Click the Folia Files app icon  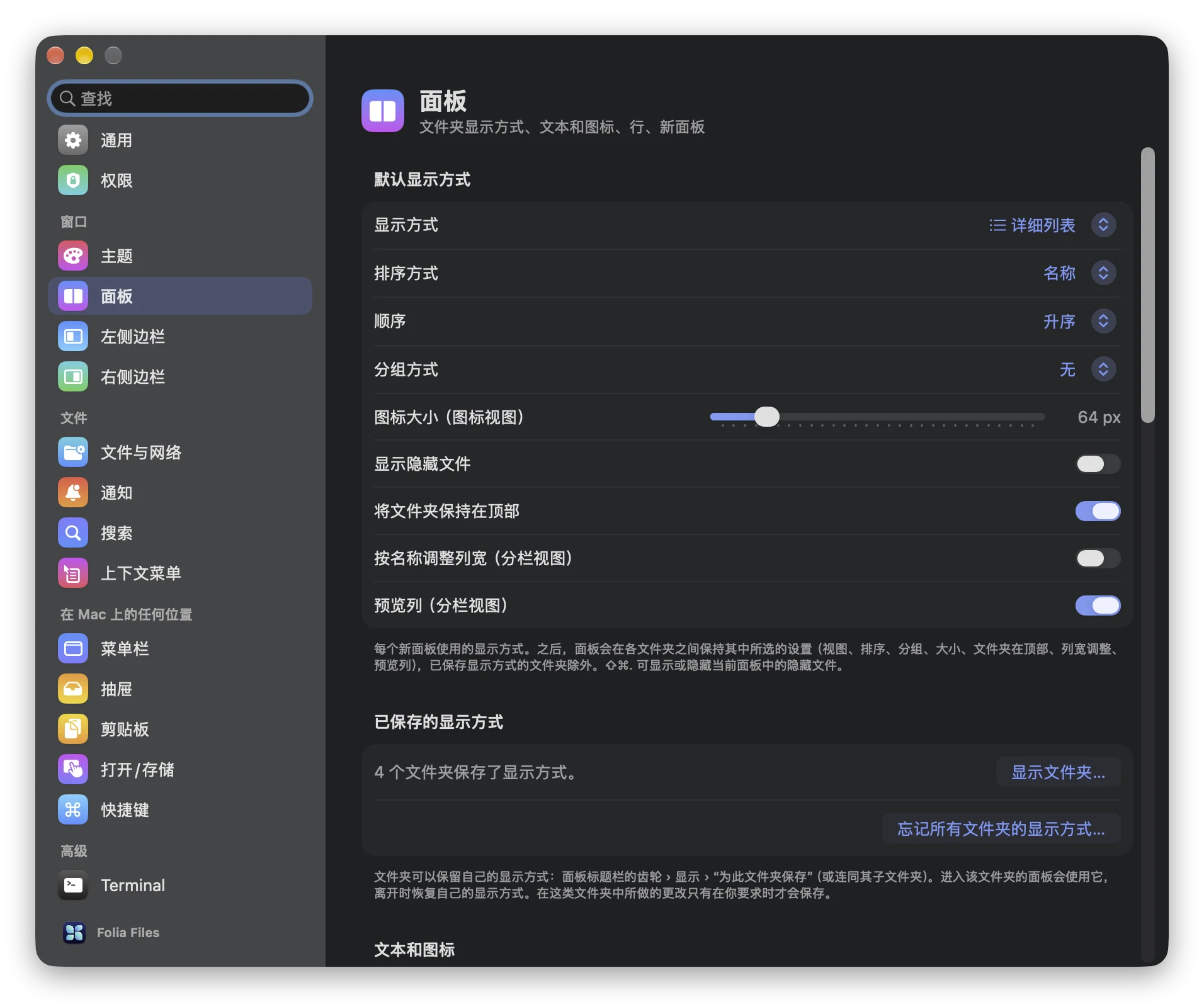tap(74, 933)
